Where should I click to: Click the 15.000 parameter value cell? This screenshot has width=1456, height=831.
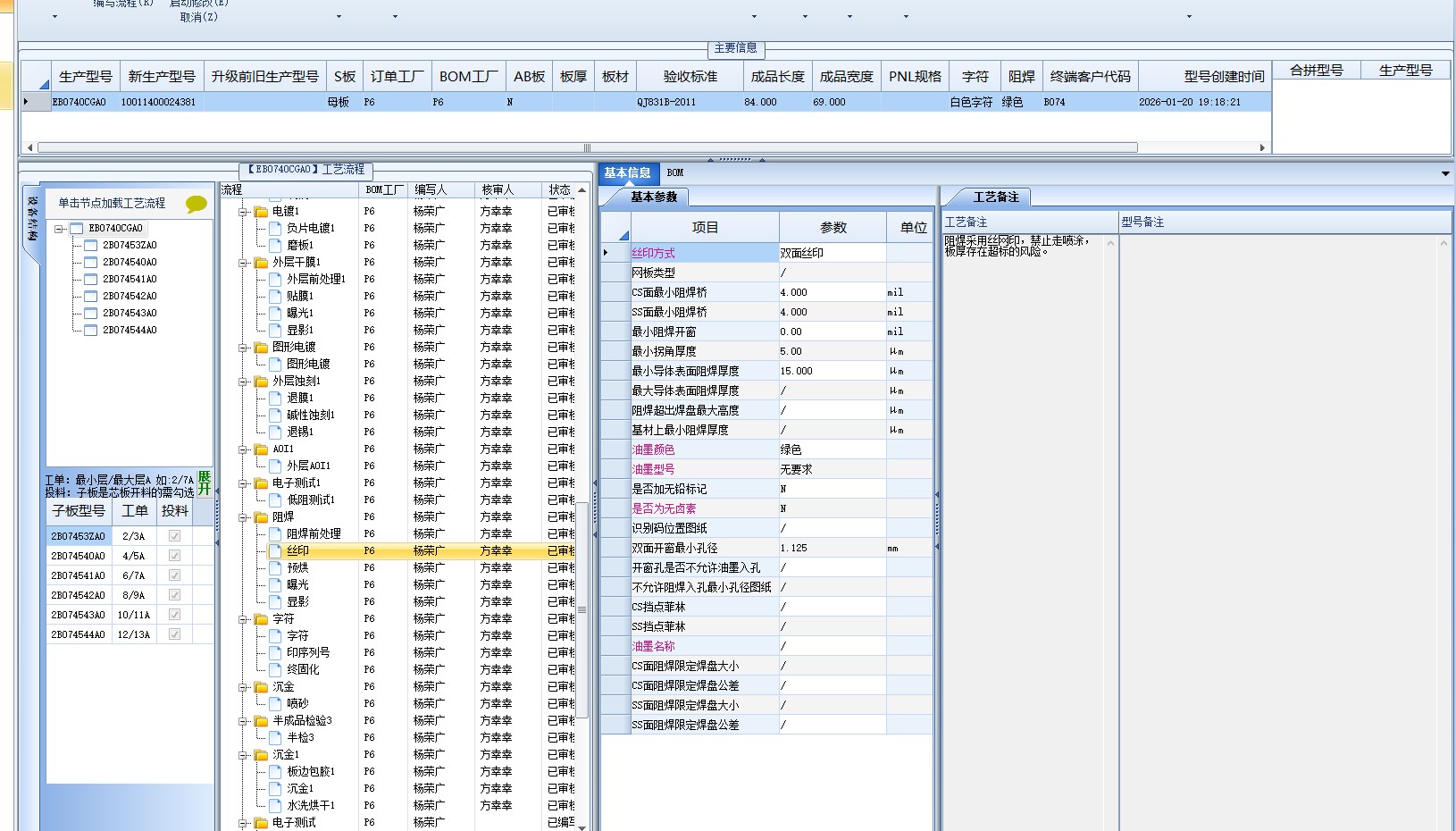pyautogui.click(x=833, y=371)
